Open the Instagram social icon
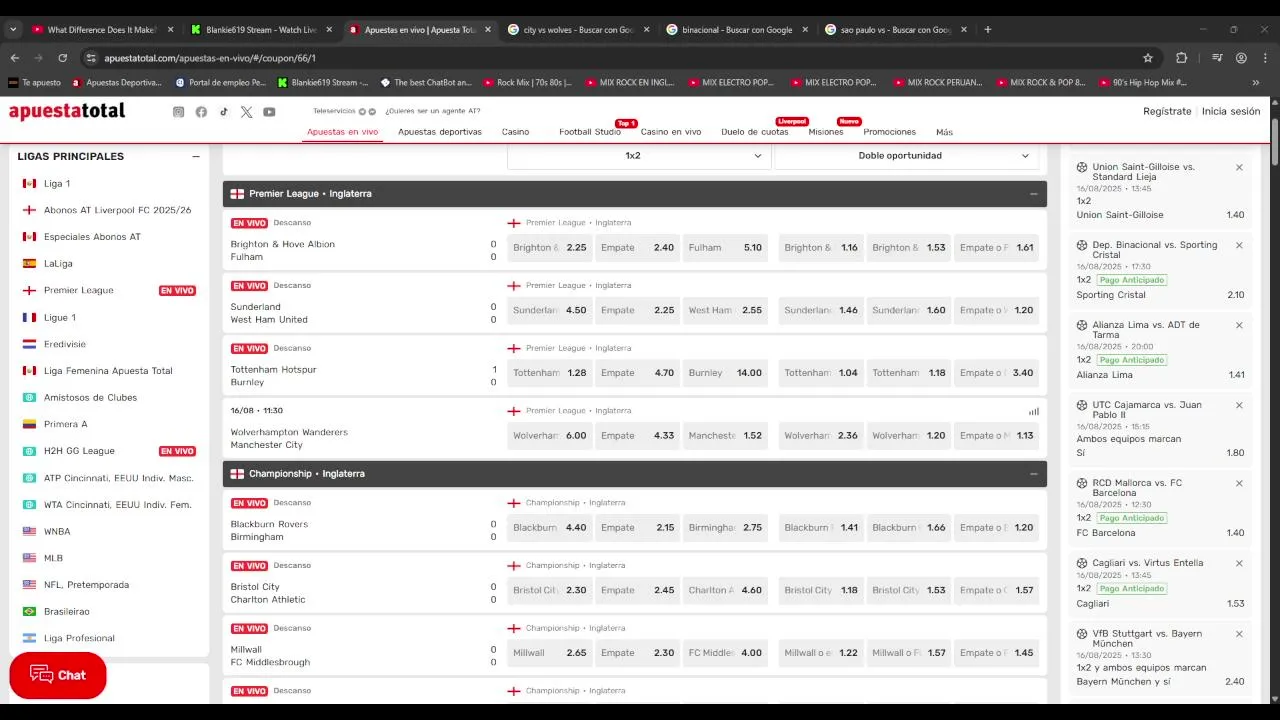Viewport: 1280px width, 720px height. point(178,112)
